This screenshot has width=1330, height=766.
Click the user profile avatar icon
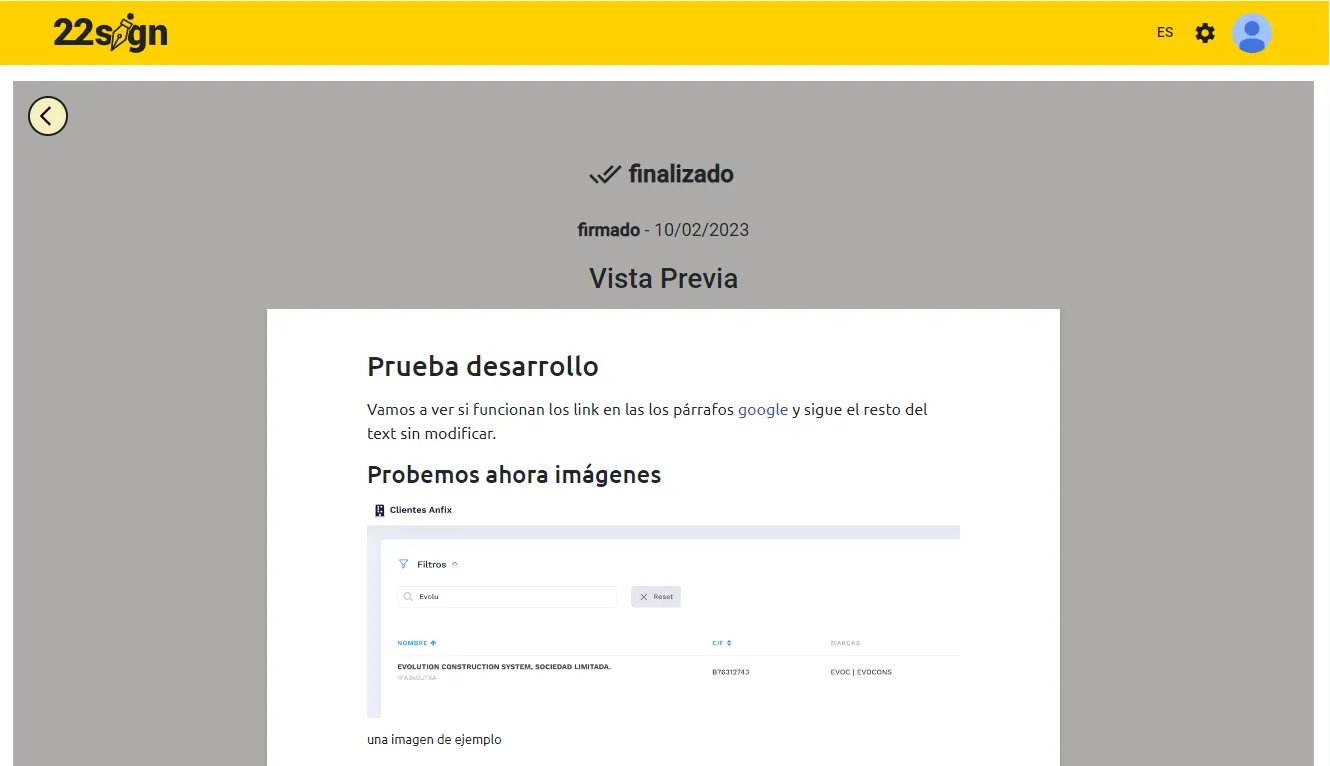(1251, 33)
